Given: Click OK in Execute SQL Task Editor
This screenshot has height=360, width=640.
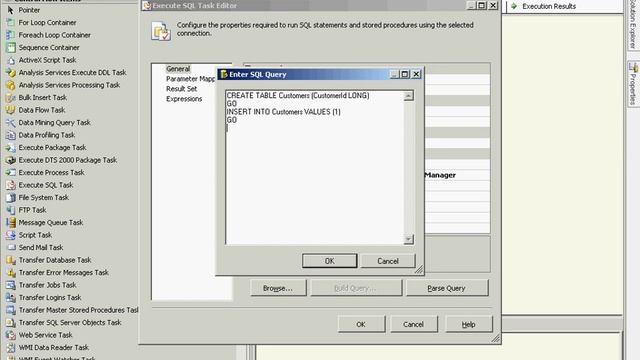Looking at the screenshot, I should [x=361, y=324].
